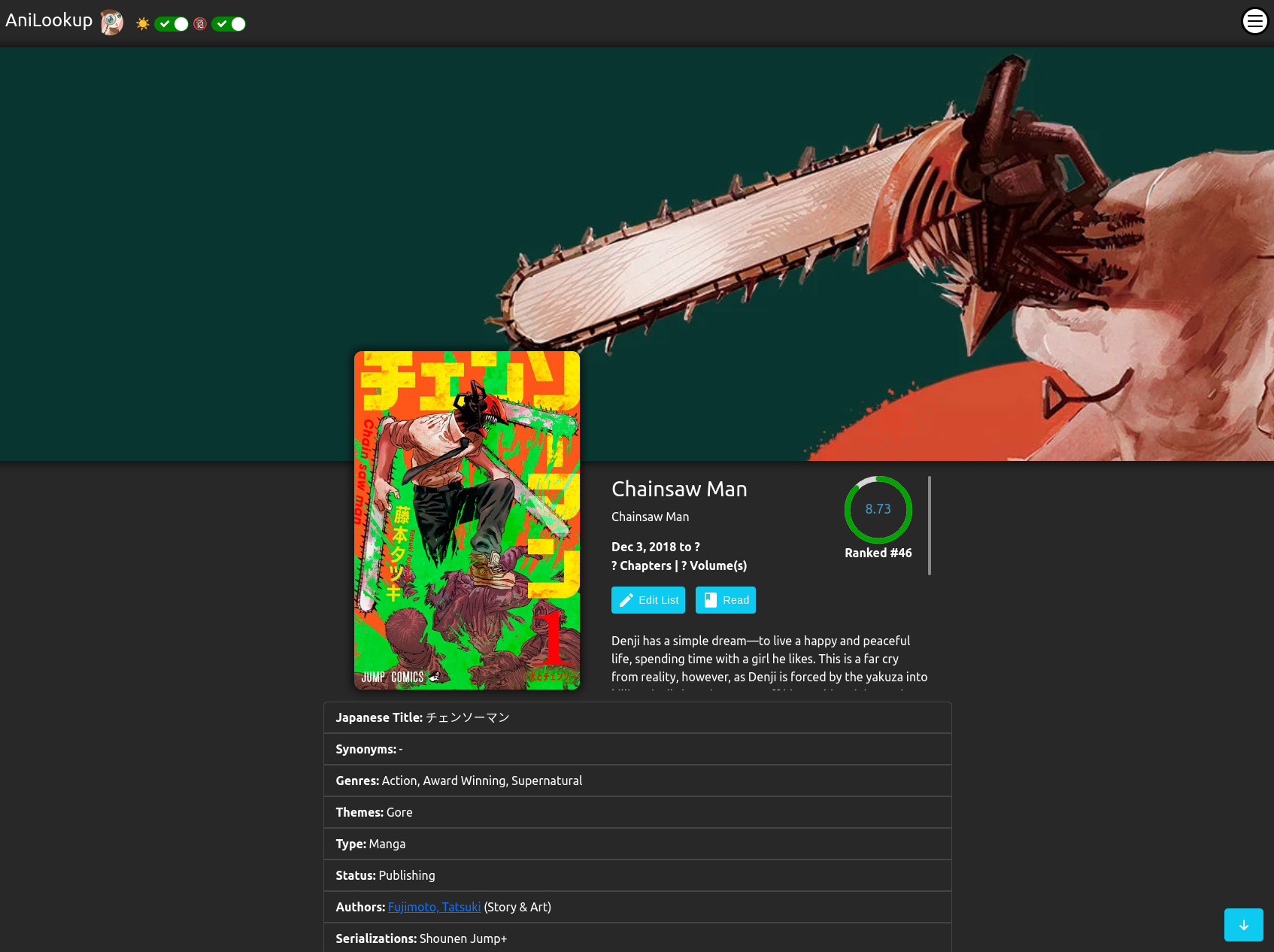The image size is (1274, 952).
Task: Click the Read button
Action: (x=726, y=600)
